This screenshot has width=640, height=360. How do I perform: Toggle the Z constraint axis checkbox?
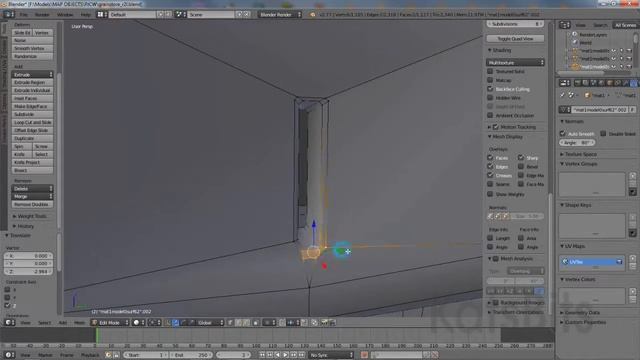7,305
